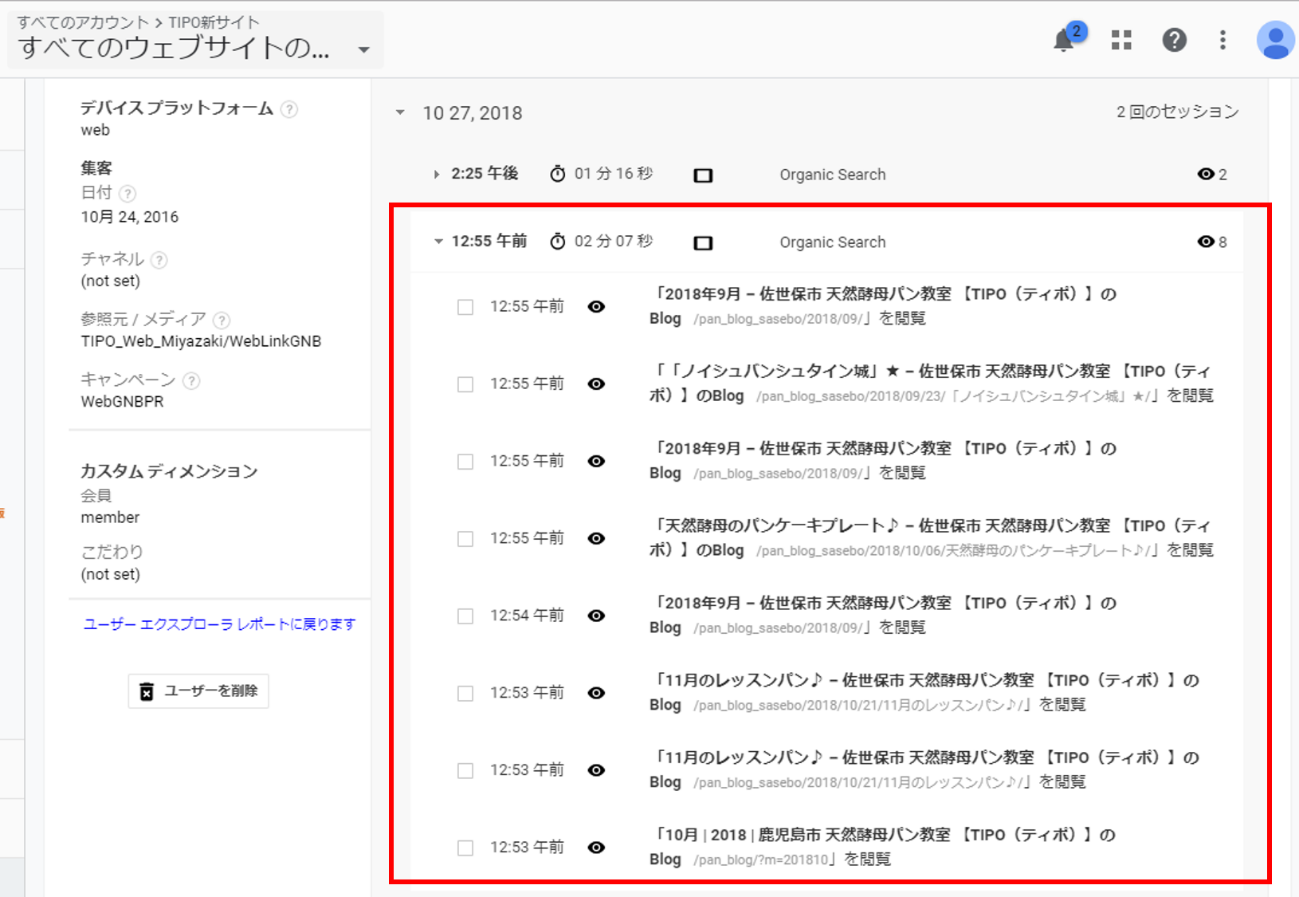Collapse the 12:55 午前 session
This screenshot has width=1299, height=897.
click(x=438, y=242)
